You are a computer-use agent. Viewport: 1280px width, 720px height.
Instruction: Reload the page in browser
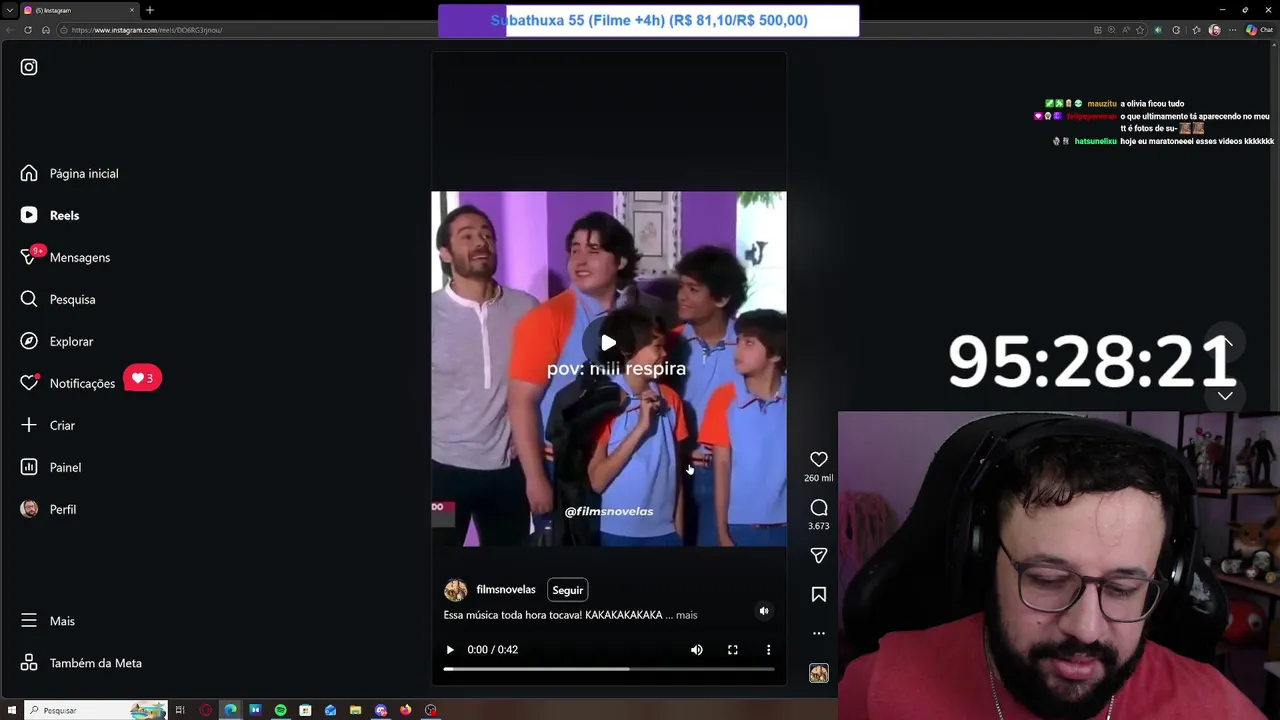[x=28, y=30]
